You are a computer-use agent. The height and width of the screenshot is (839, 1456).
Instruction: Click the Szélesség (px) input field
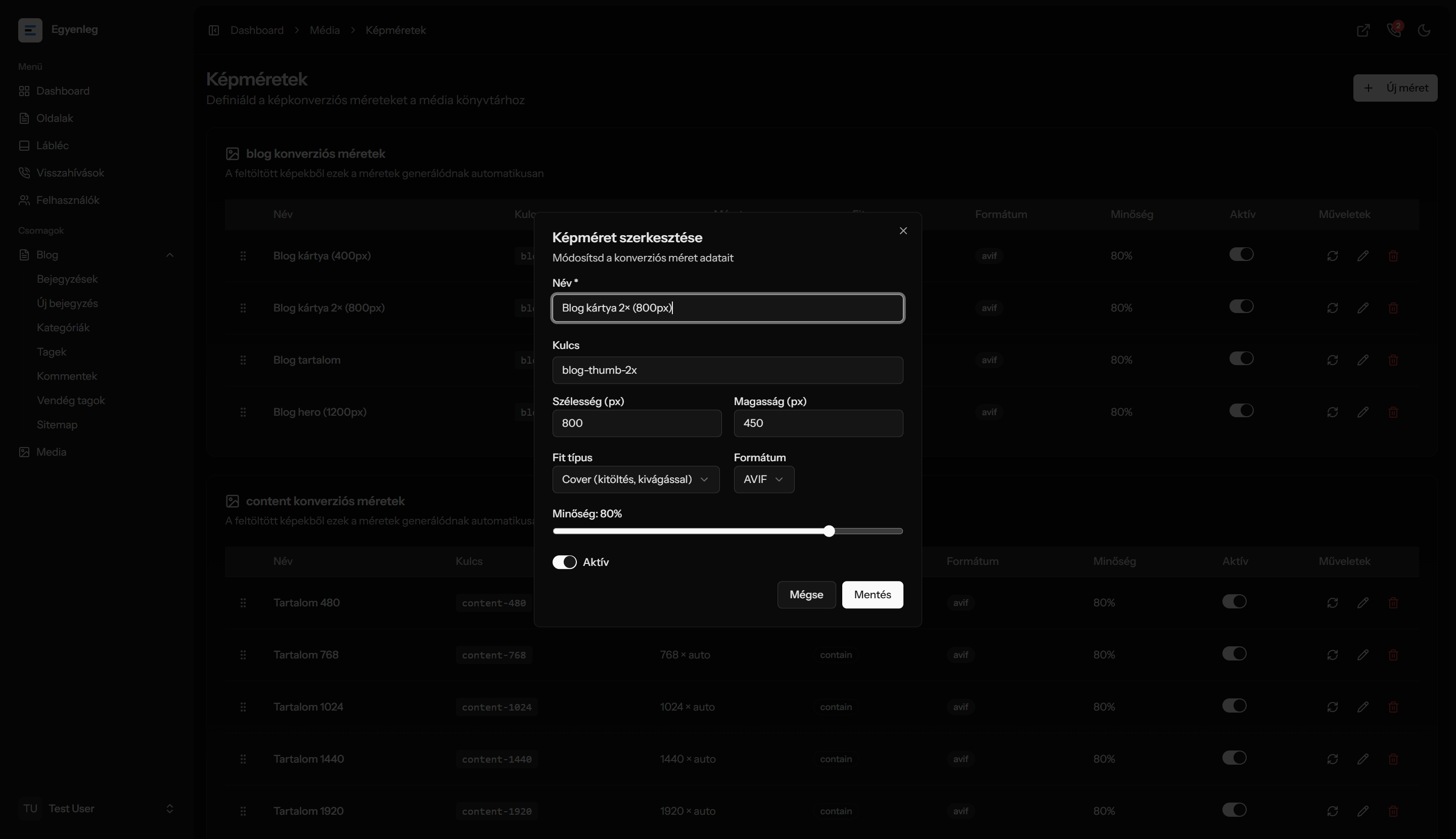point(636,423)
